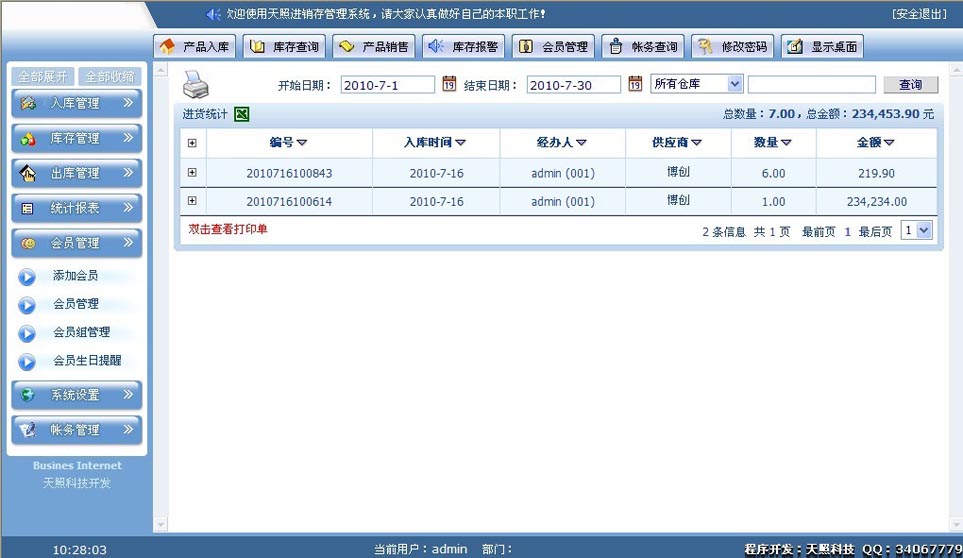963x558 pixels.
Task: Open 产品入库 from the toolbar
Action: tap(195, 47)
